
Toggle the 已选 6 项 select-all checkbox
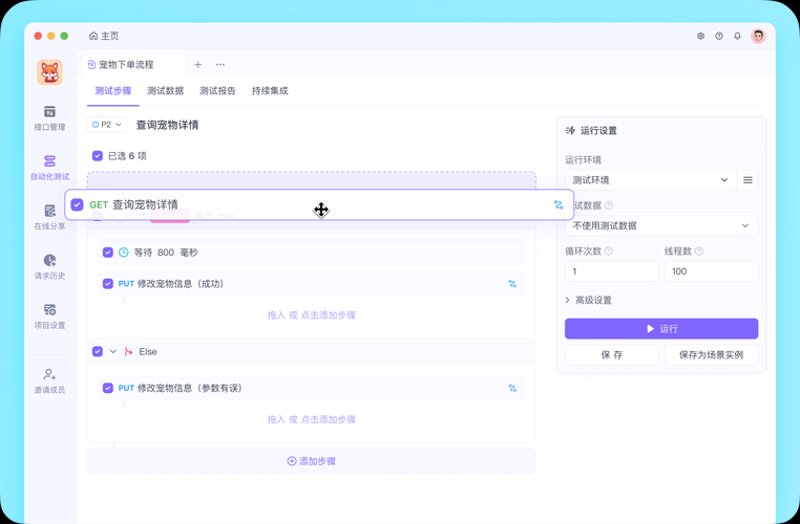(x=97, y=156)
